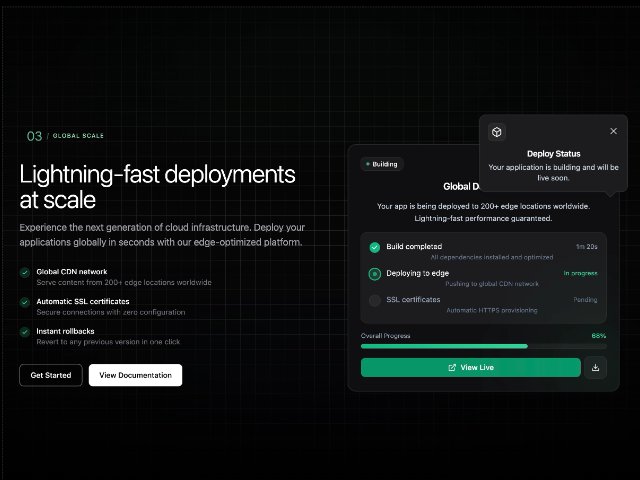Click the Instant rollbacks check icon
Image resolution: width=640 pixels, height=480 pixels.
(25, 332)
